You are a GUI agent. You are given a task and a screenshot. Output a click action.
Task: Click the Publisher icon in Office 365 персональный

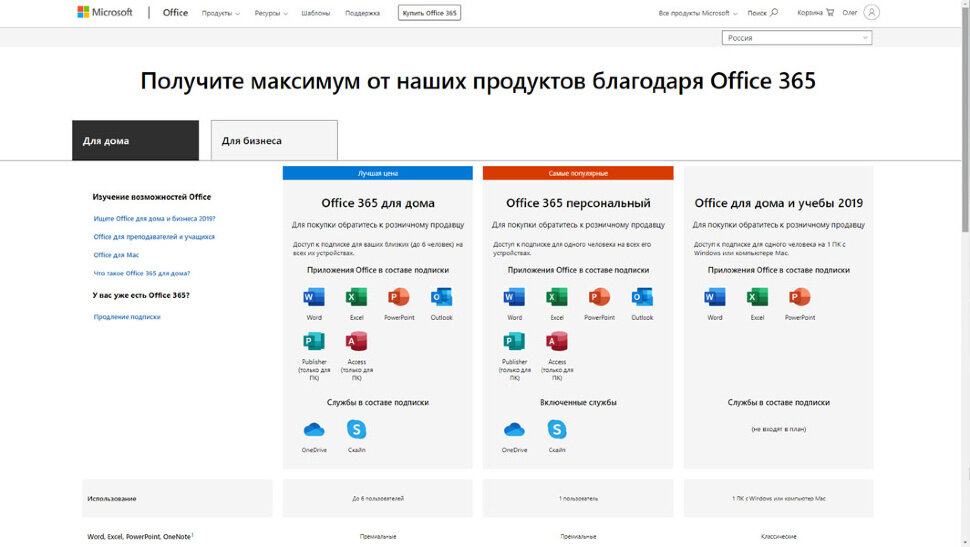pos(514,341)
